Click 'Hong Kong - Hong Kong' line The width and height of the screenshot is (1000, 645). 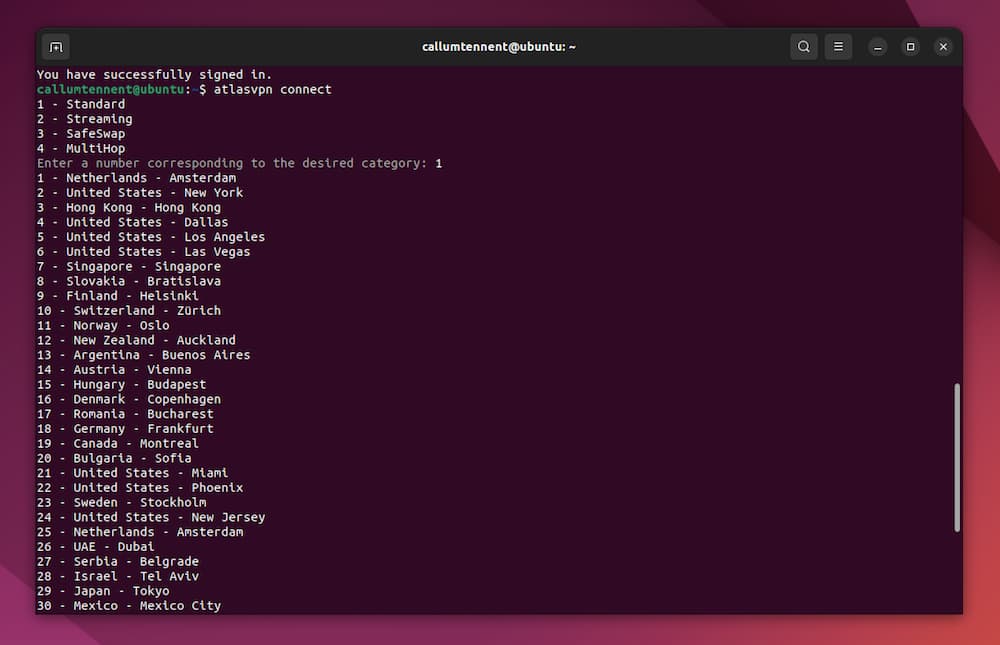pos(129,207)
